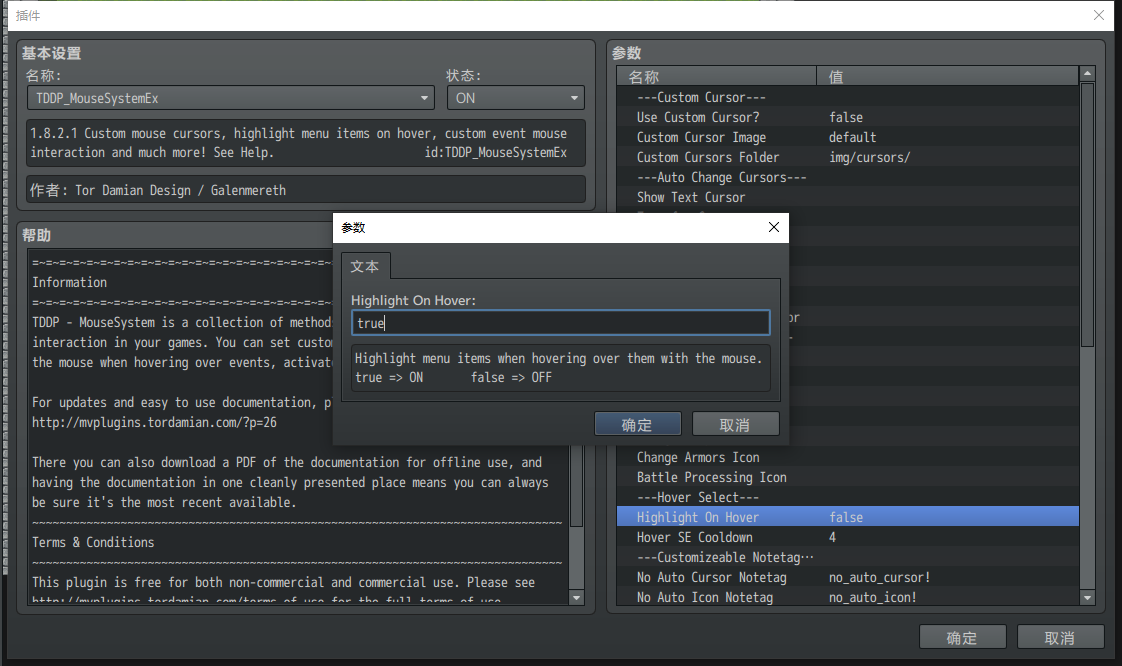Close the 参数 parameter dialog
The width and height of the screenshot is (1122, 666).
774,227
